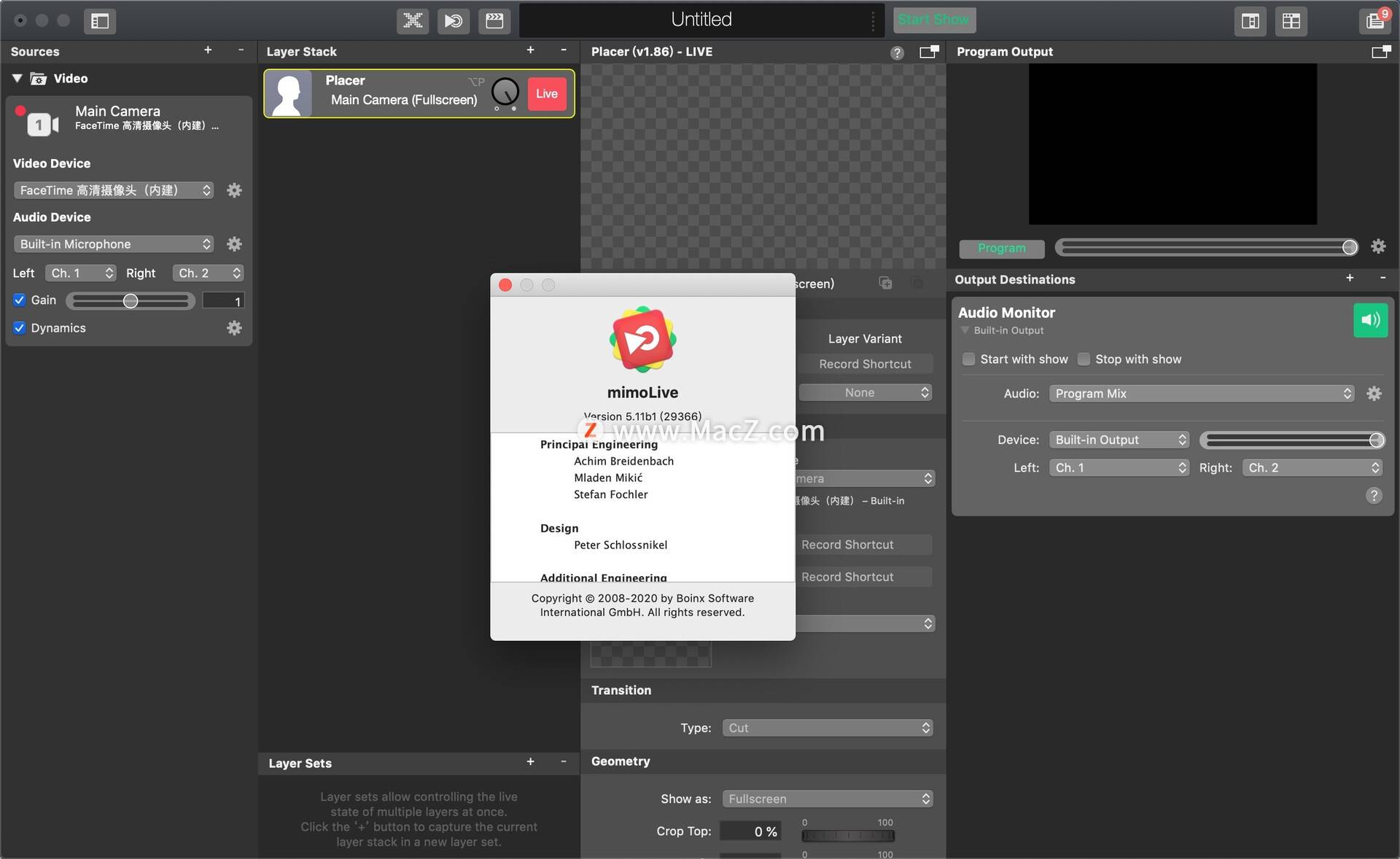Screen dimensions: 1400x859
Task: Pop out the Placer preview window
Action: point(929,52)
